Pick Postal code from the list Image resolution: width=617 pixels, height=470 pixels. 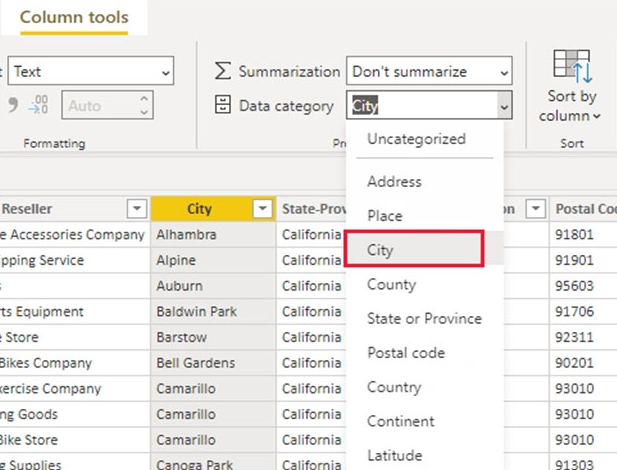(x=405, y=353)
